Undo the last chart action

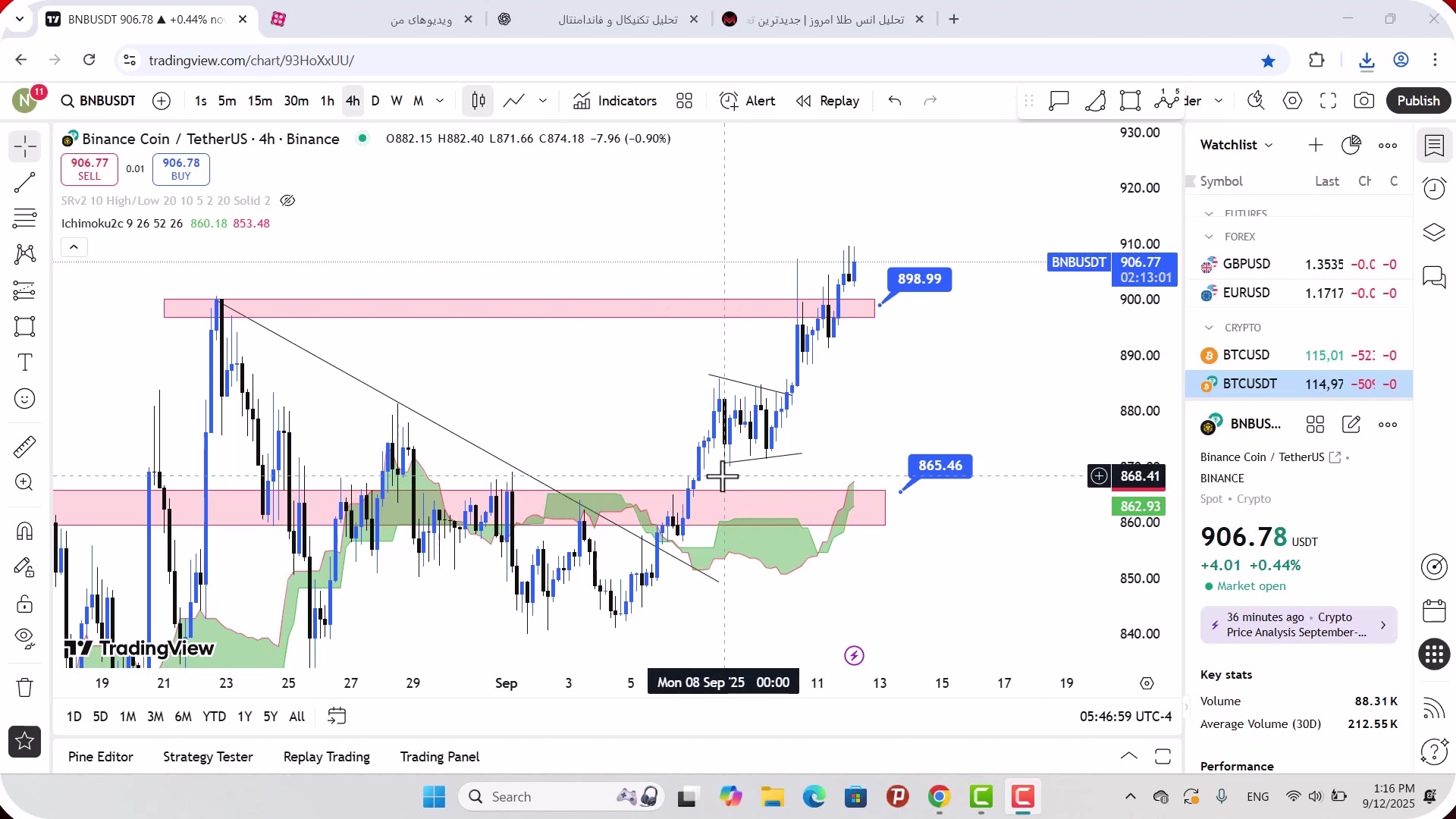coord(895,101)
